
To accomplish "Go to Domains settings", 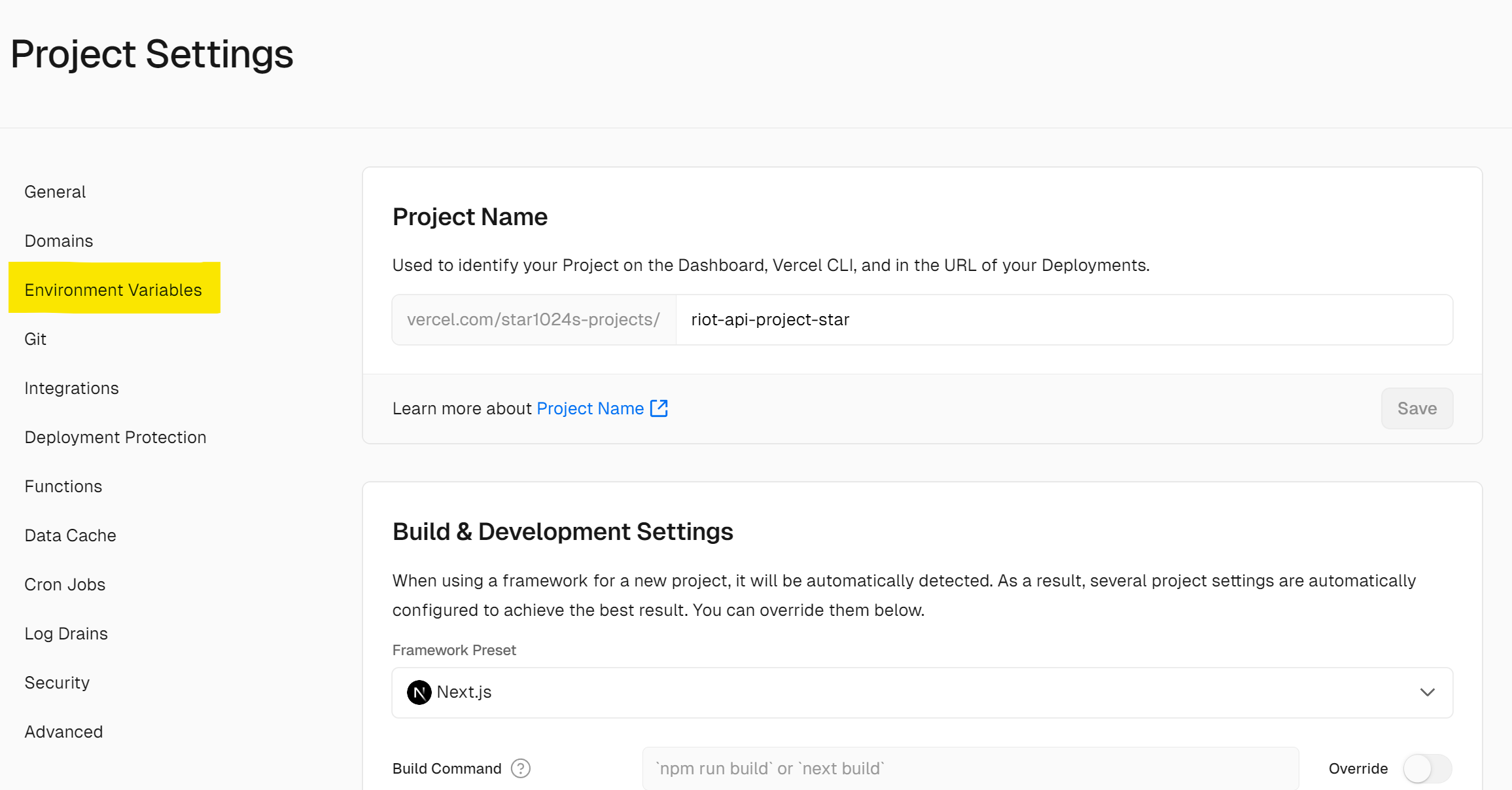I will 59,241.
